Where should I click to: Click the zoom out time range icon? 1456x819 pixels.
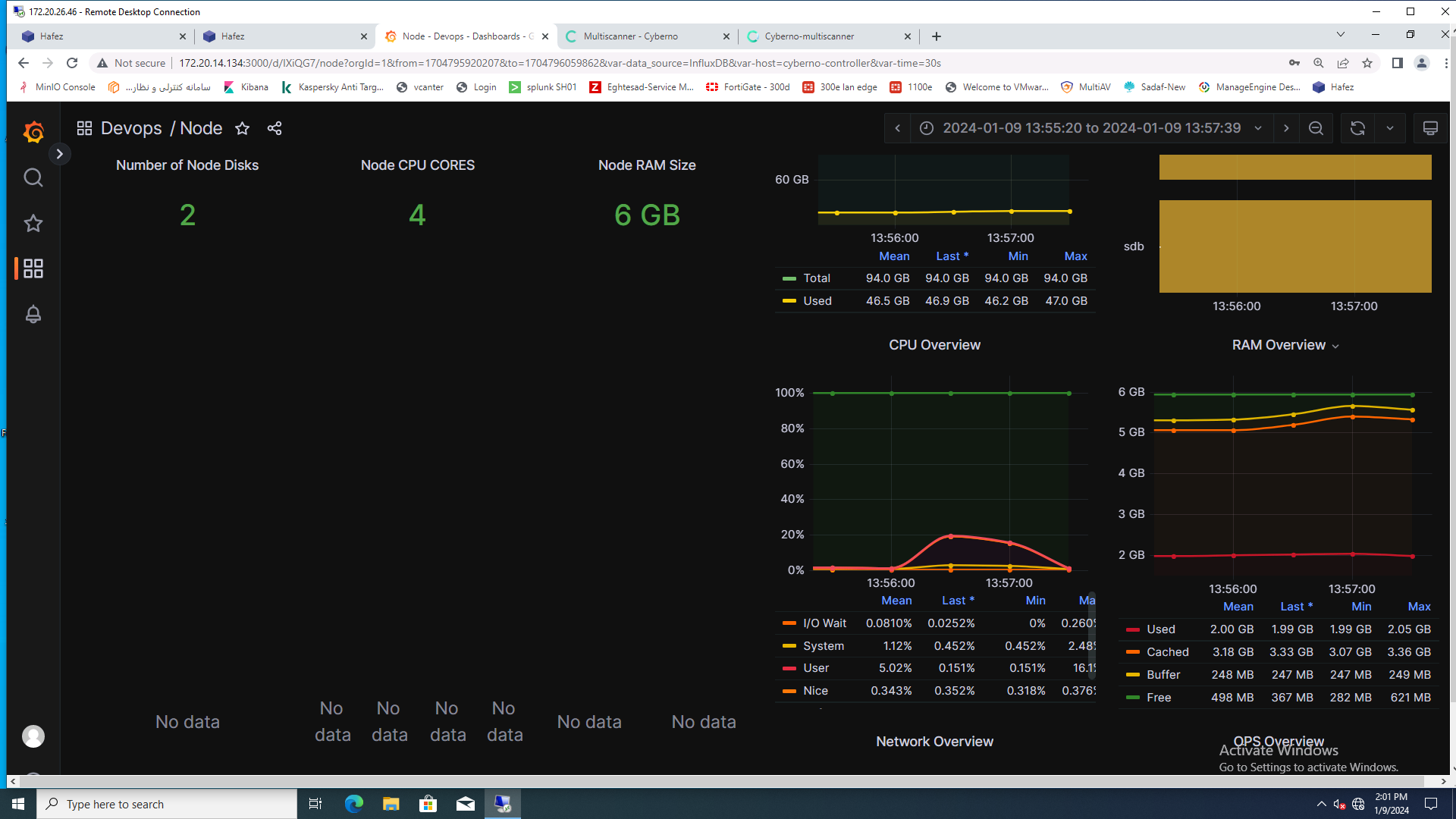click(x=1316, y=128)
